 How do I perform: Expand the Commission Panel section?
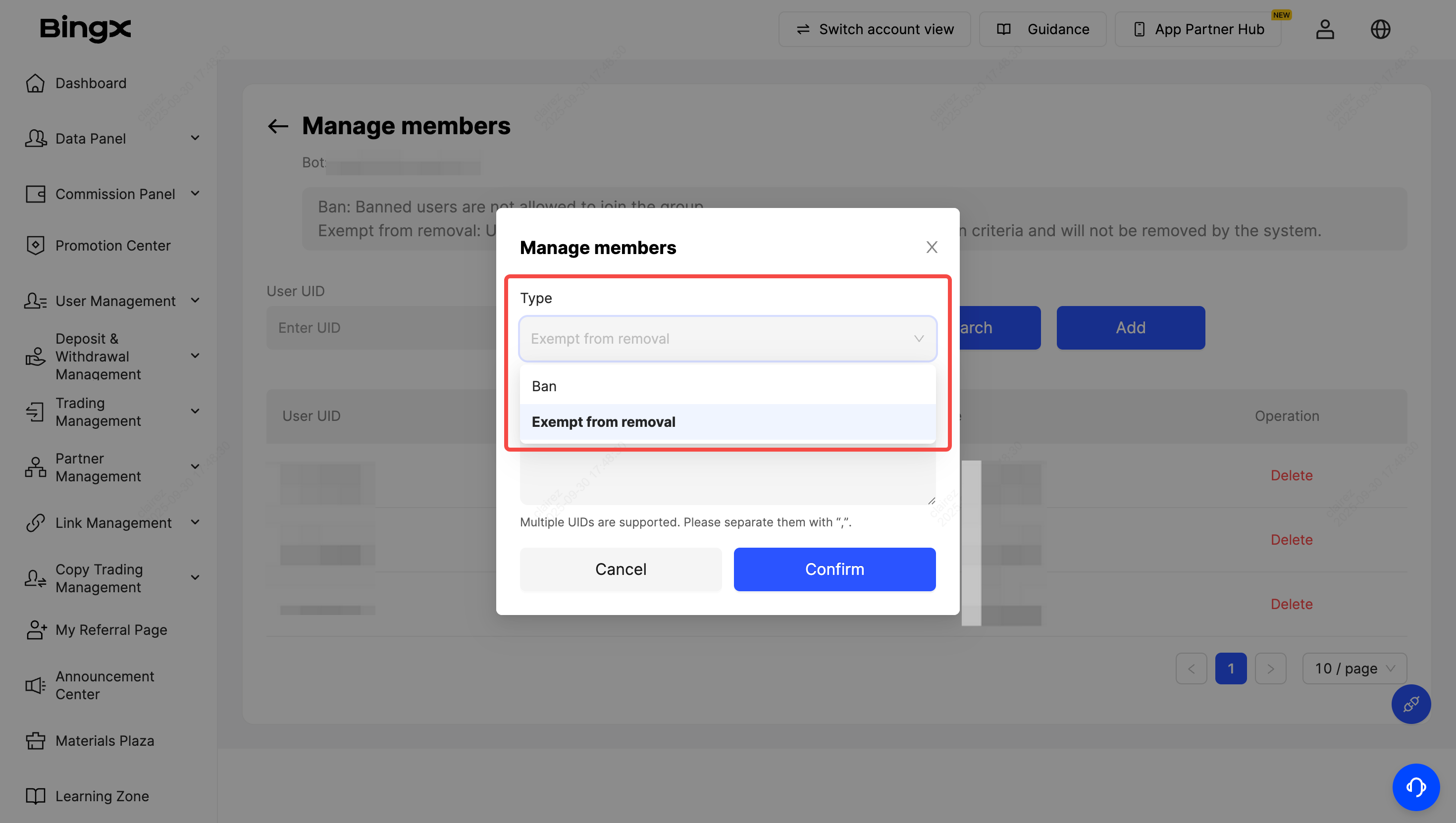(195, 194)
